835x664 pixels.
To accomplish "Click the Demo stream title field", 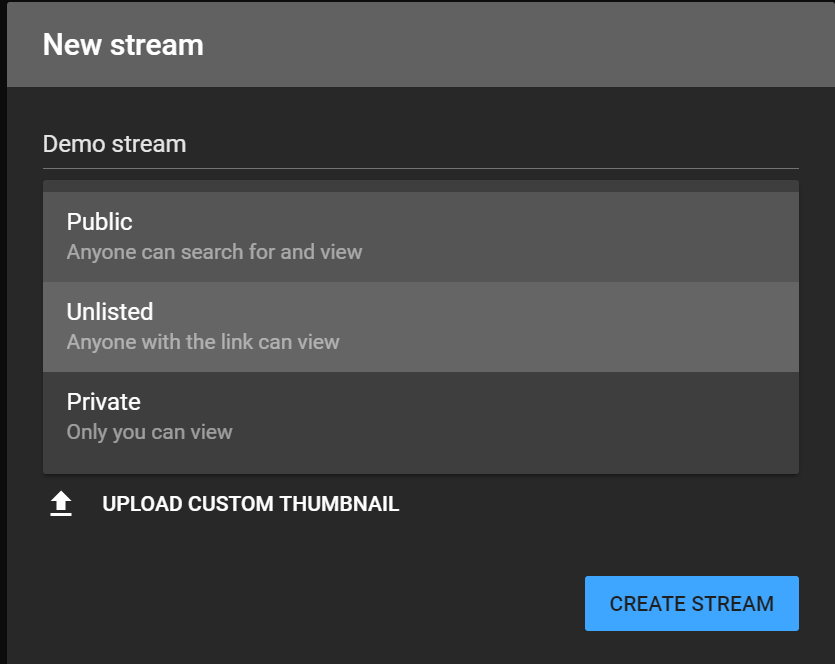I will (420, 144).
